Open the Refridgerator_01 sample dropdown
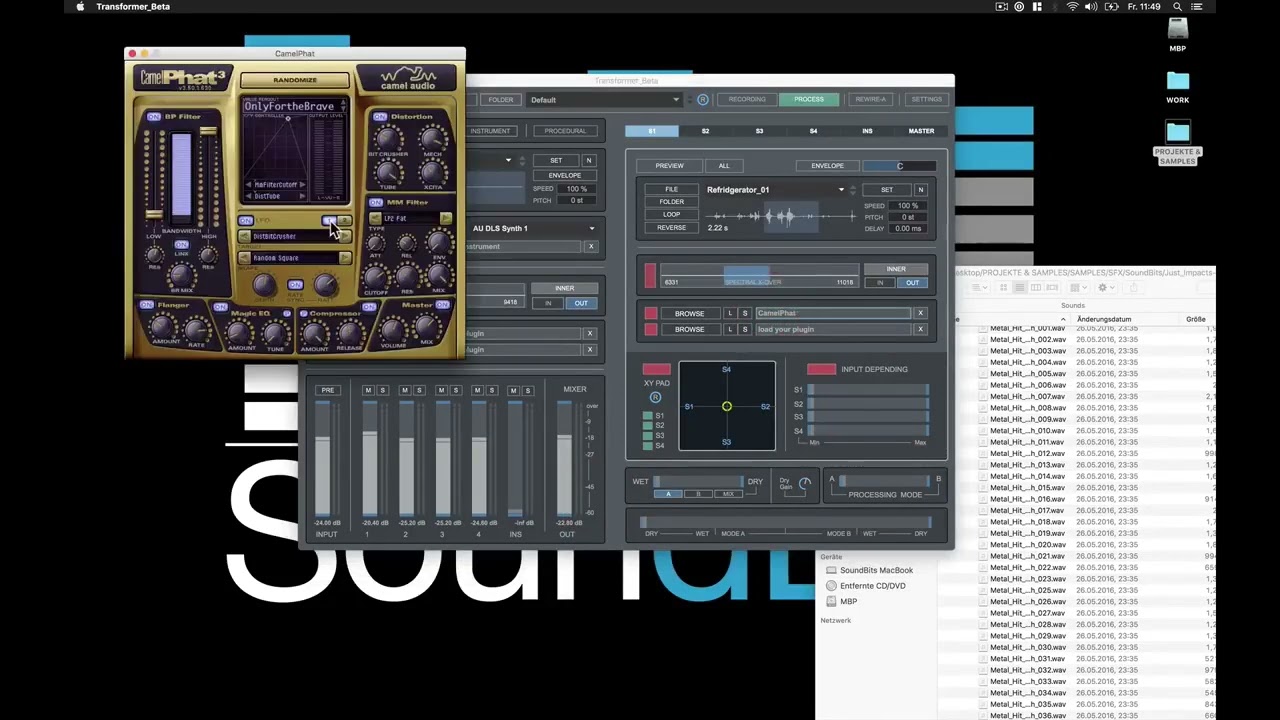1280x720 pixels. tap(841, 190)
